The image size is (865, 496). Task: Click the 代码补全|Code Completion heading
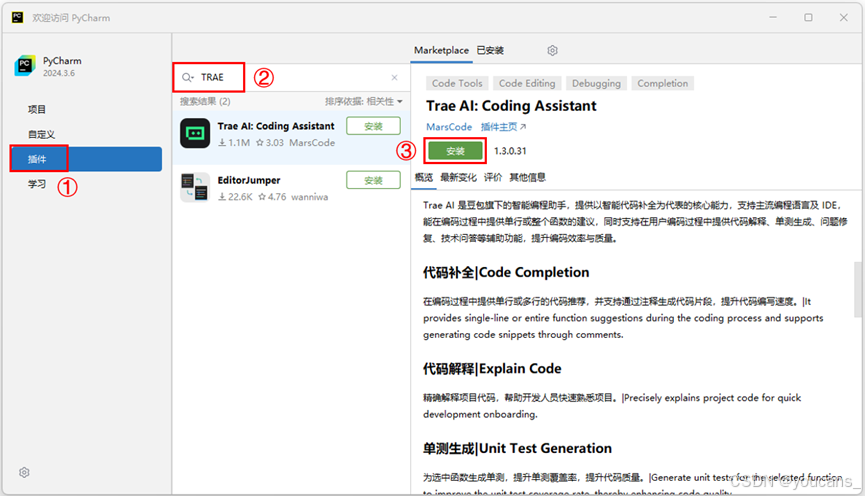coord(506,273)
